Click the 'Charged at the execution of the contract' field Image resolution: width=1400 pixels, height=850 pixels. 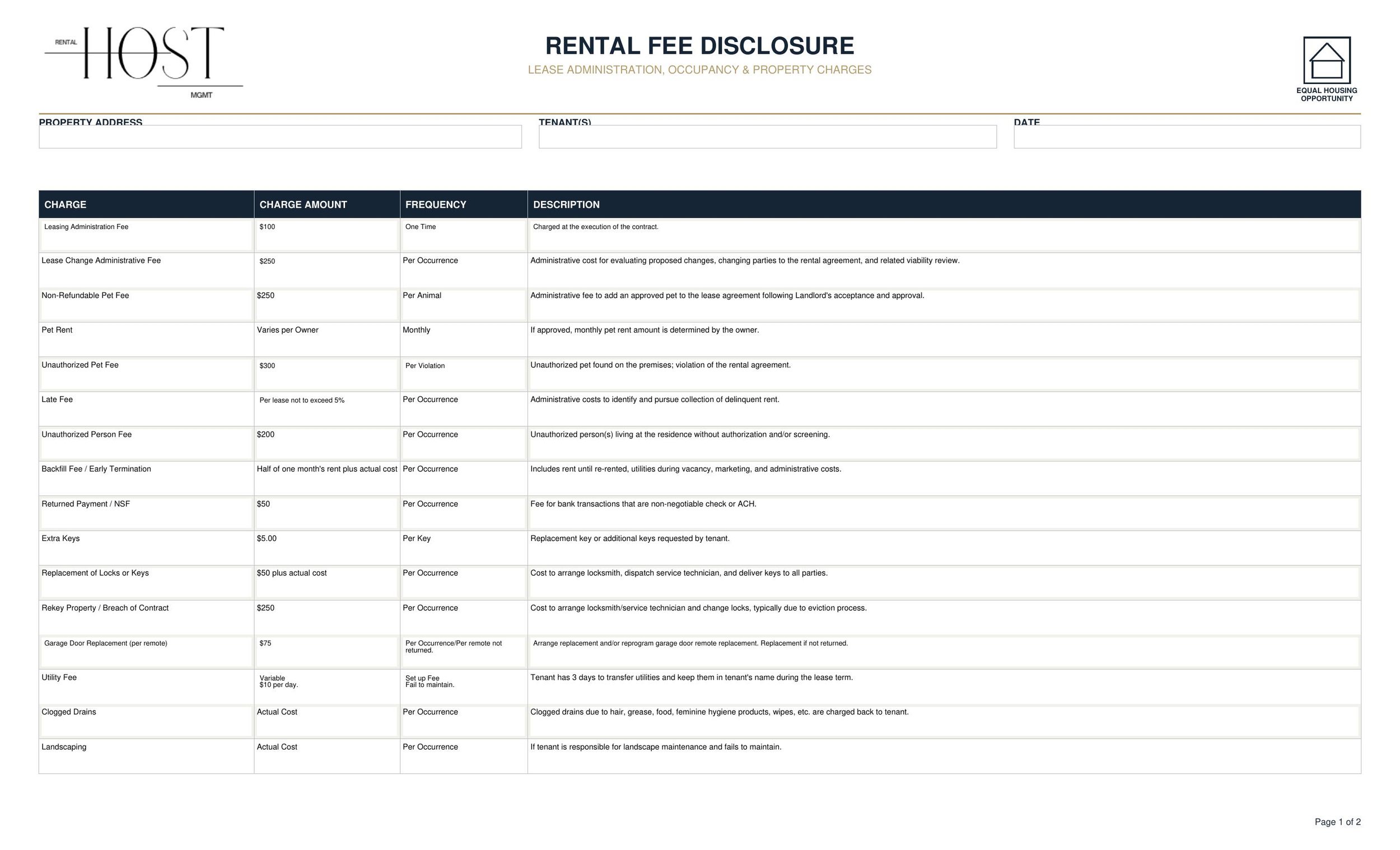point(944,235)
